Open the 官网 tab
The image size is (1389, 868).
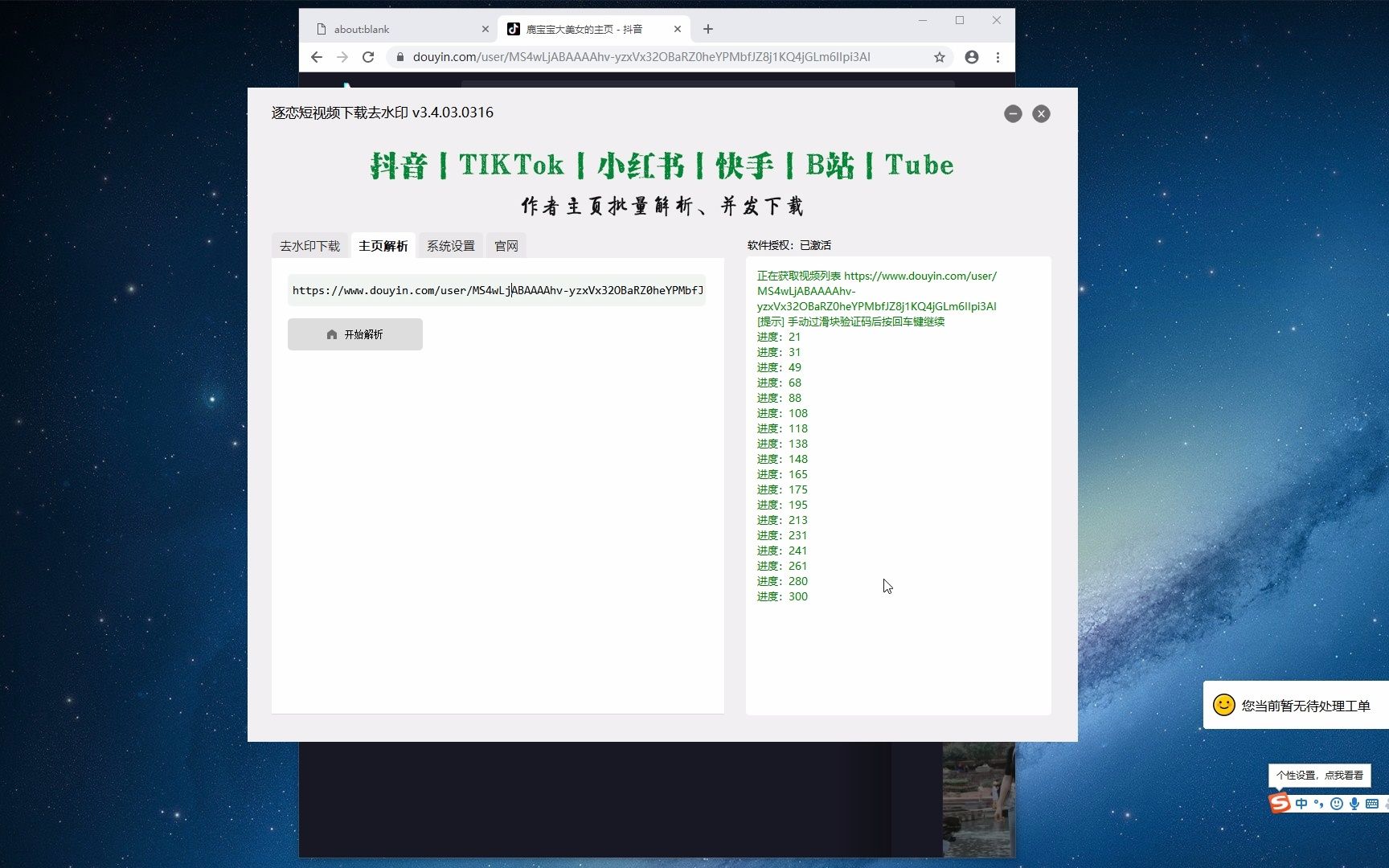[506, 246]
